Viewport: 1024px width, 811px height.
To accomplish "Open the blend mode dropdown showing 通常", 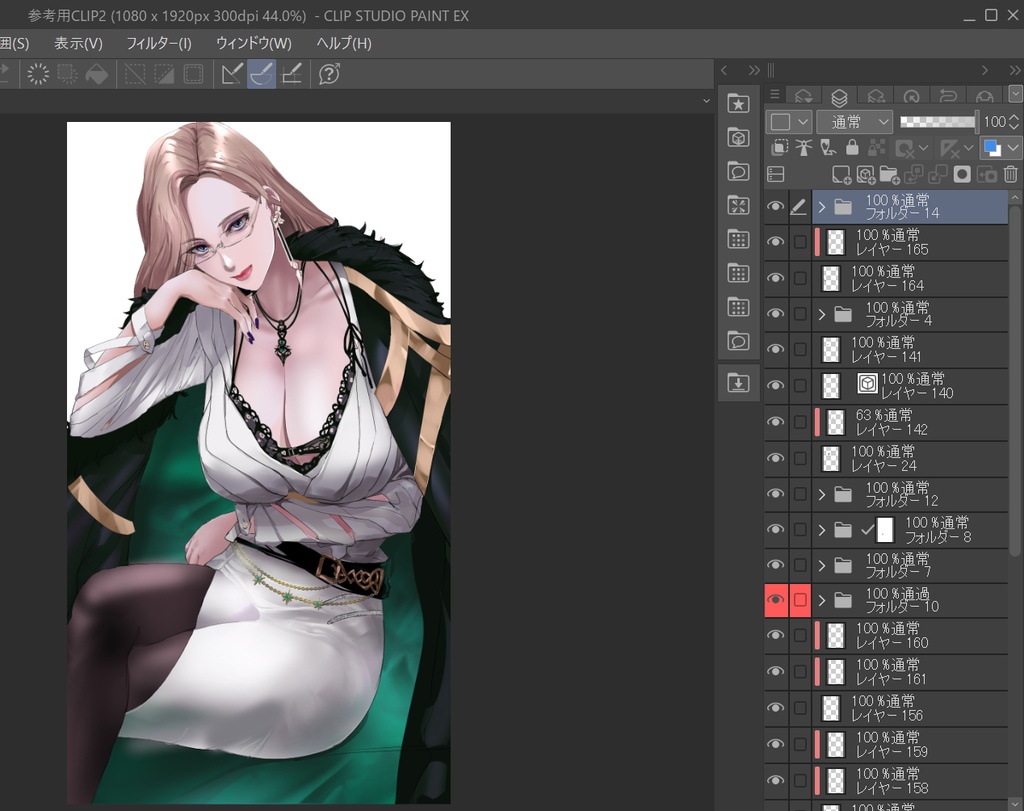I will pyautogui.click(x=855, y=121).
